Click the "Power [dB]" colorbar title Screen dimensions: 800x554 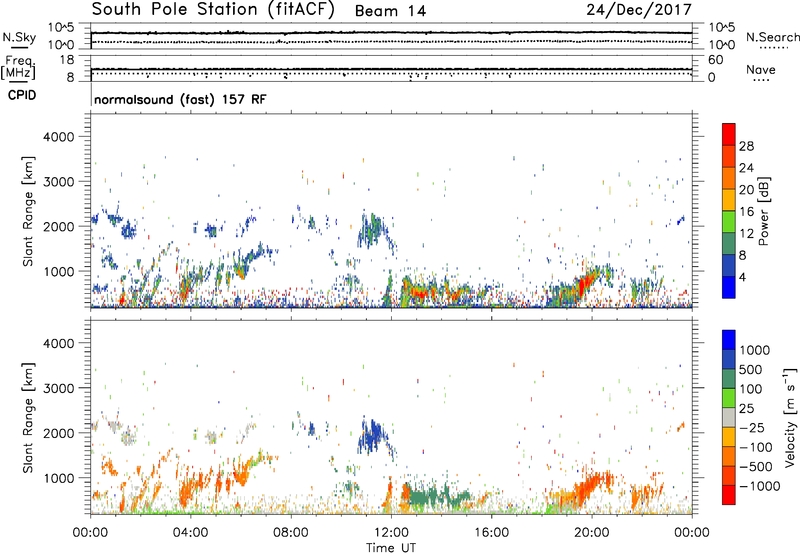pyautogui.click(x=764, y=211)
